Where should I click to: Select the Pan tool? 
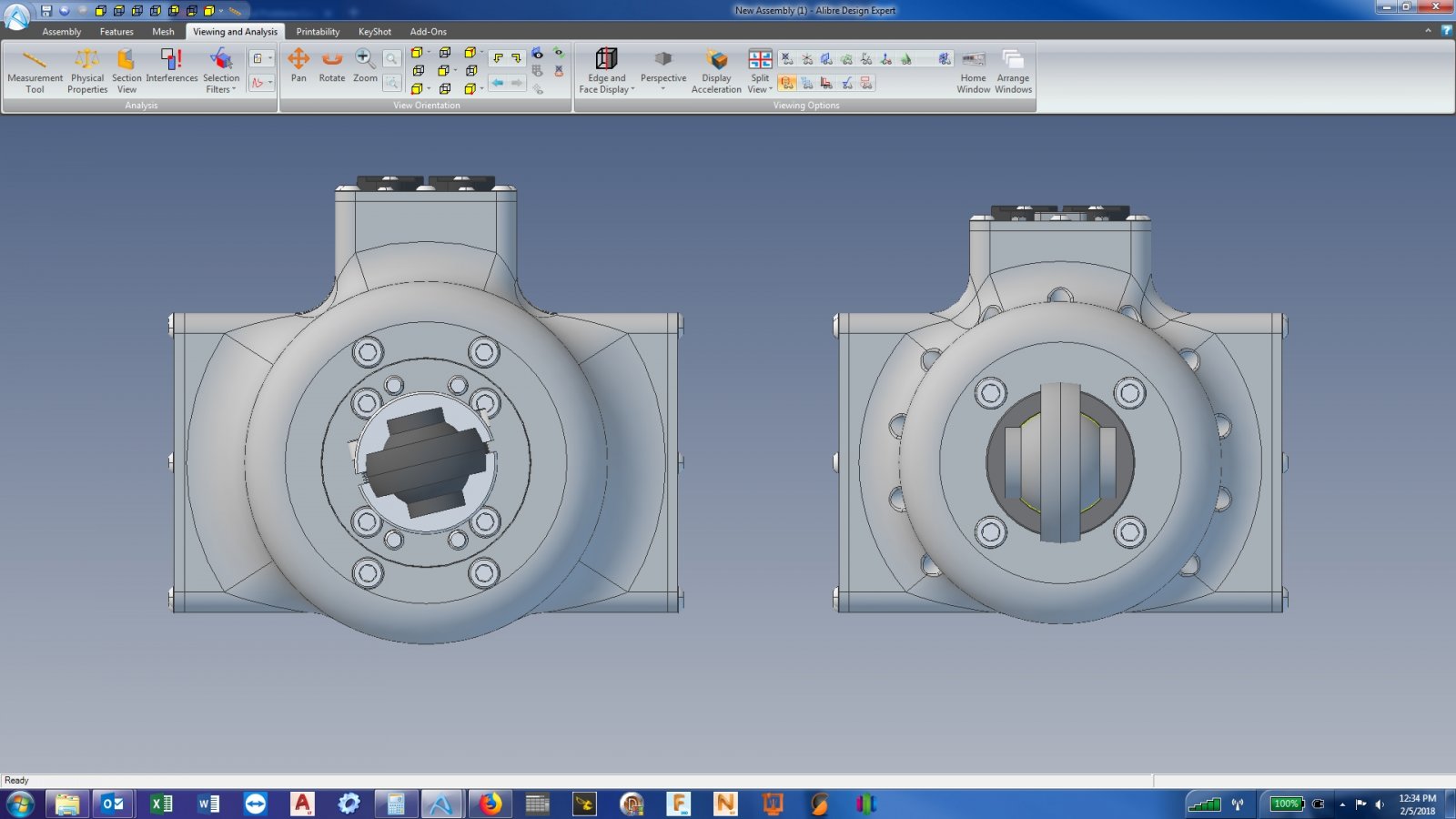(x=298, y=66)
